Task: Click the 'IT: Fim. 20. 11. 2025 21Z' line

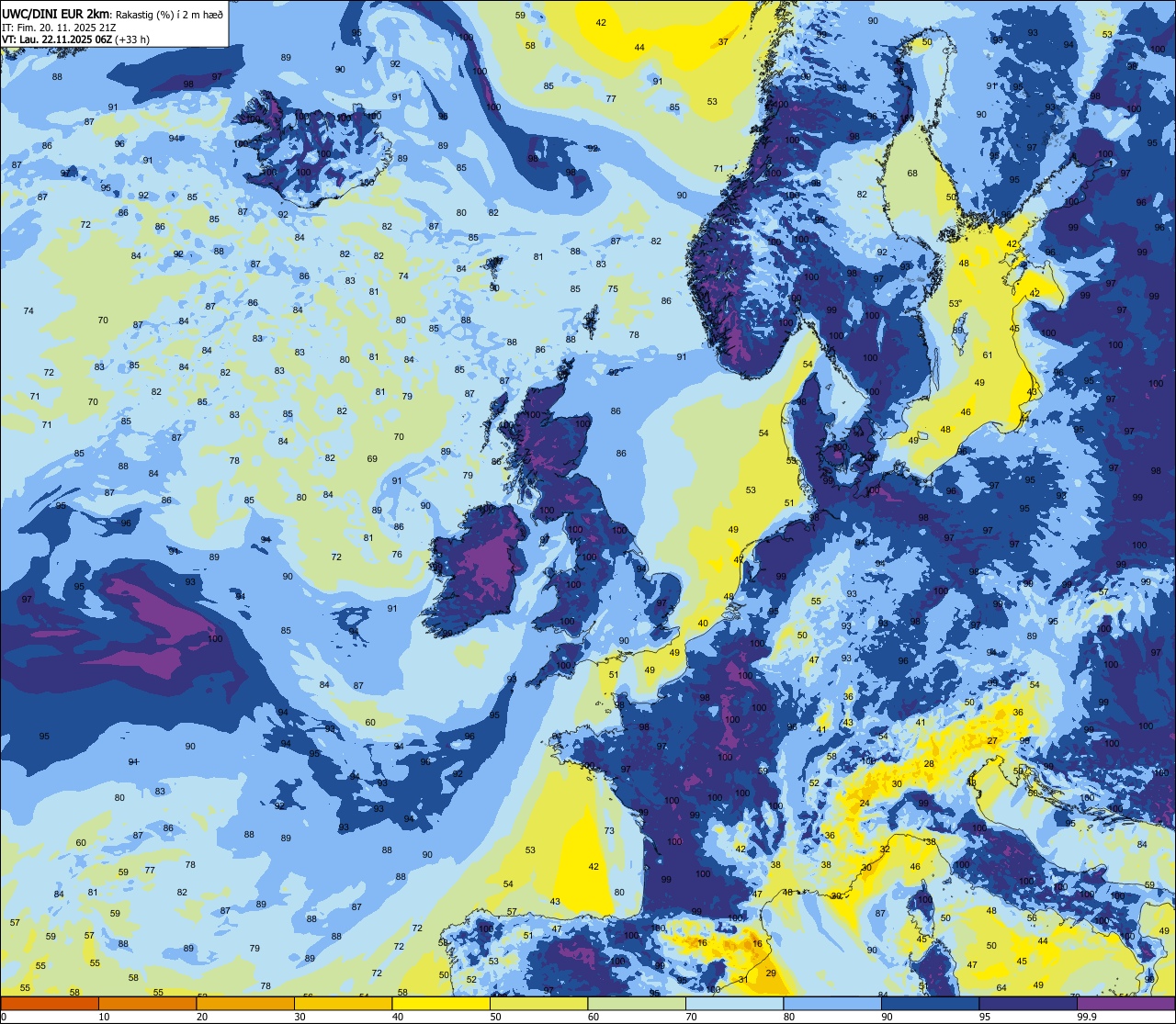Action: [57, 28]
